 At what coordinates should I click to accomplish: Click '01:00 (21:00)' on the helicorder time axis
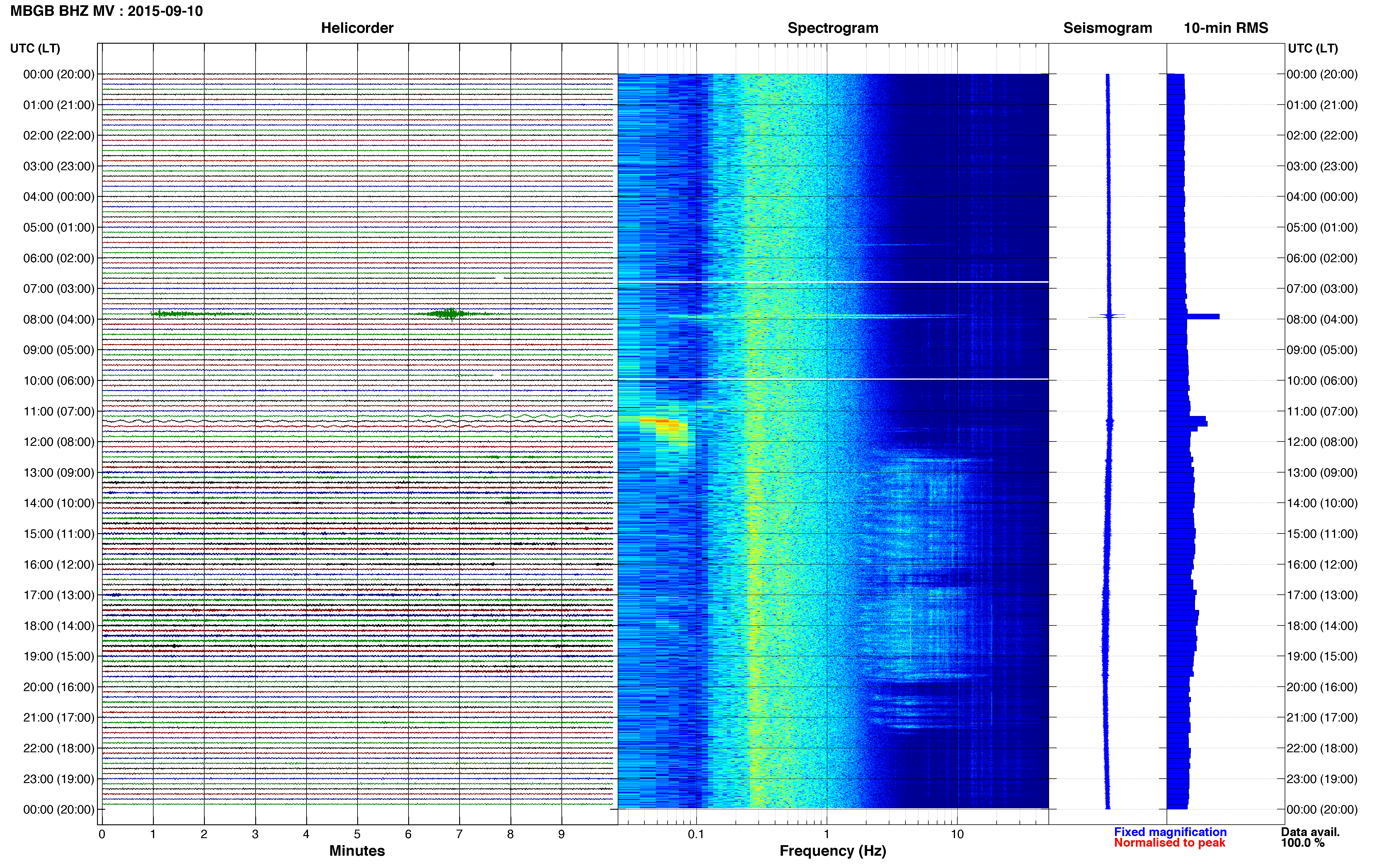point(59,105)
